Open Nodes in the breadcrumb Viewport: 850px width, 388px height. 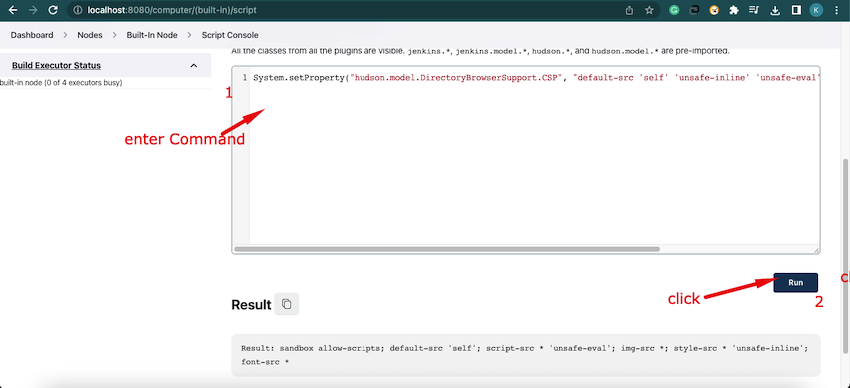[90, 35]
